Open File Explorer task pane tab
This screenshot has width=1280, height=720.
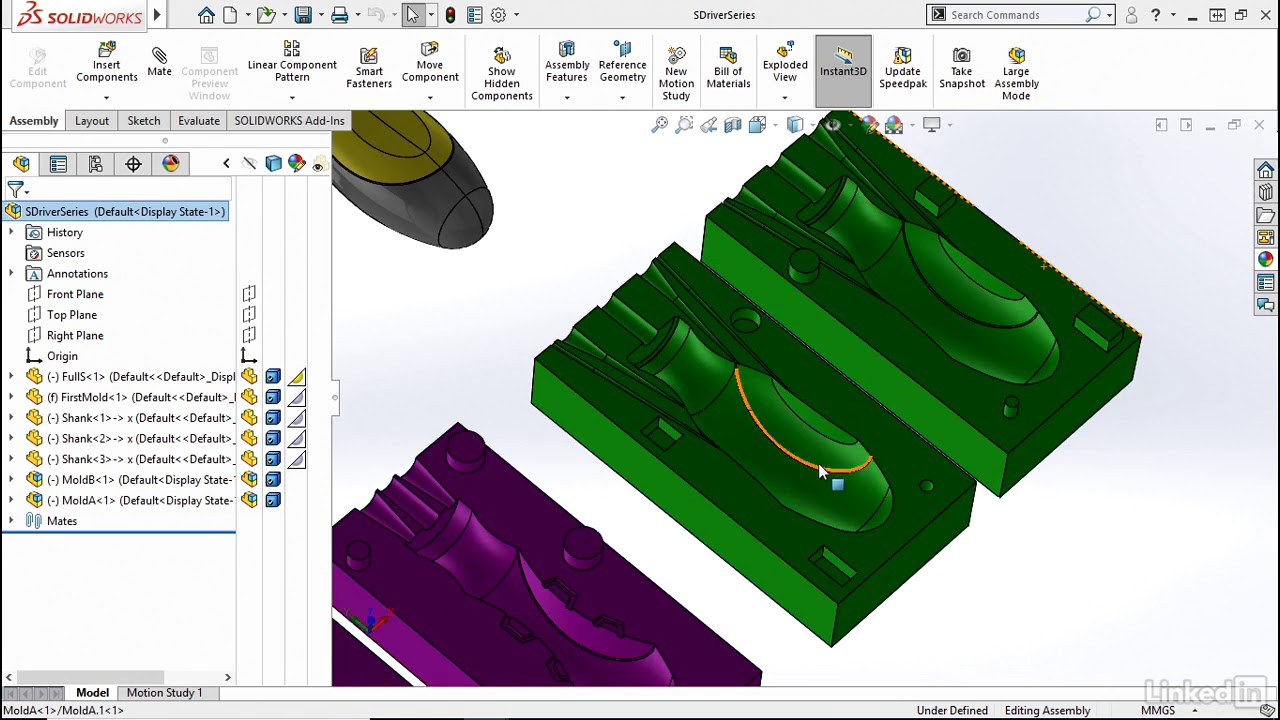(x=1266, y=215)
